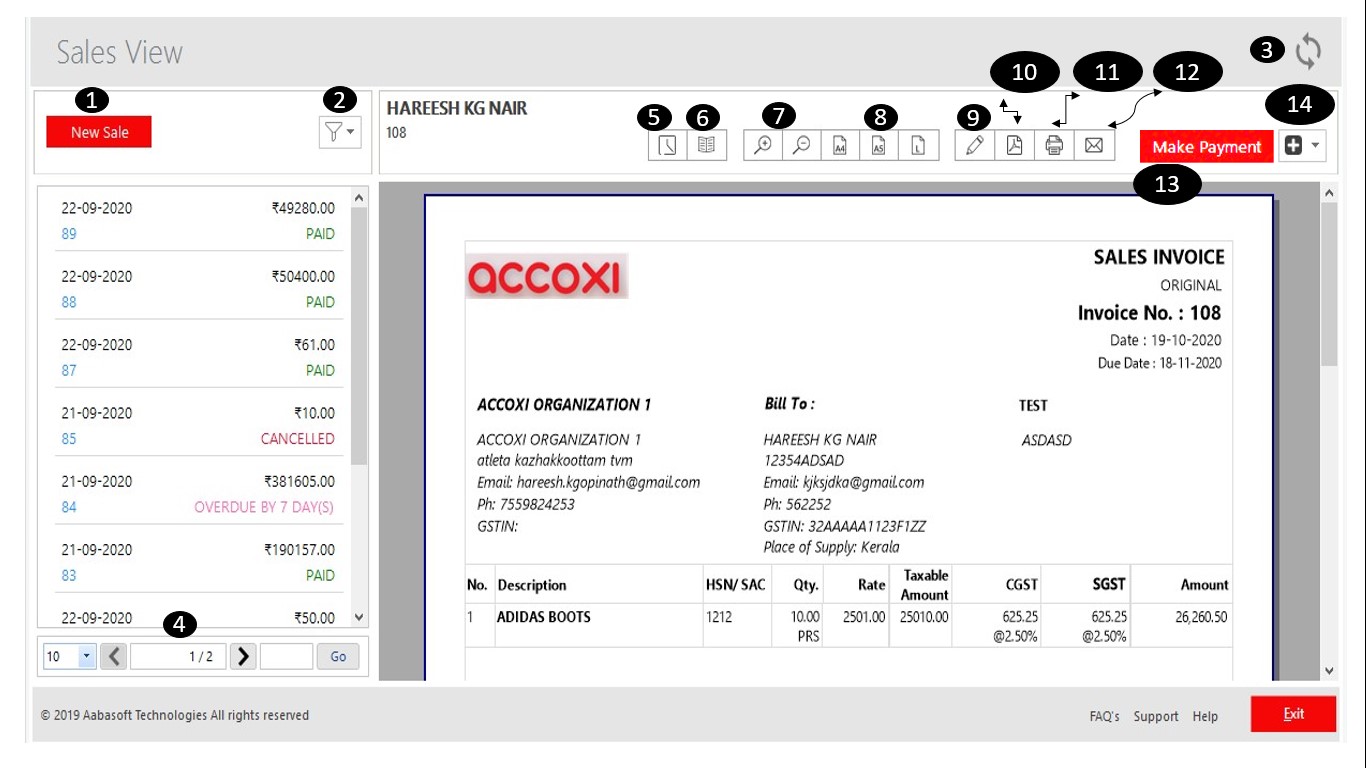This screenshot has height=768, width=1366.
Task: Select the cancelled sale number 85
Action: point(68,439)
